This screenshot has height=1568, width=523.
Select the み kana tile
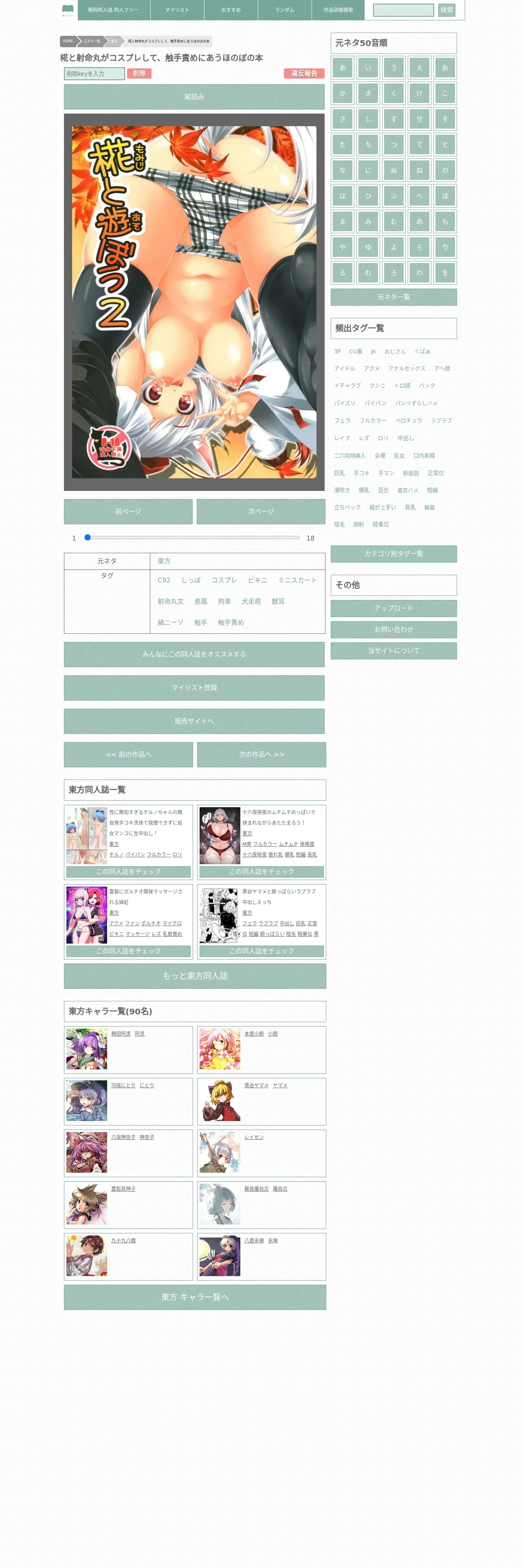pos(368,221)
